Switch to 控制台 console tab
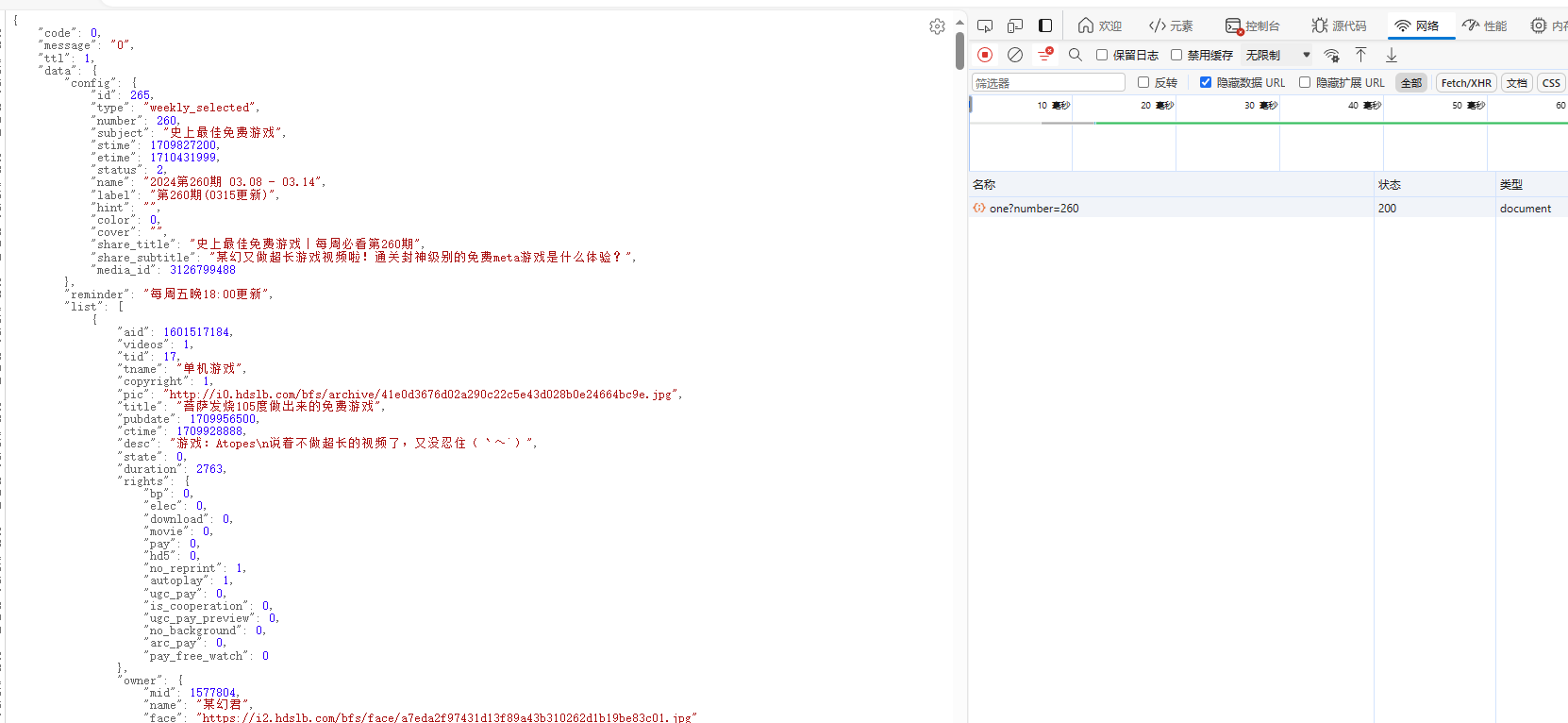 1252,25
